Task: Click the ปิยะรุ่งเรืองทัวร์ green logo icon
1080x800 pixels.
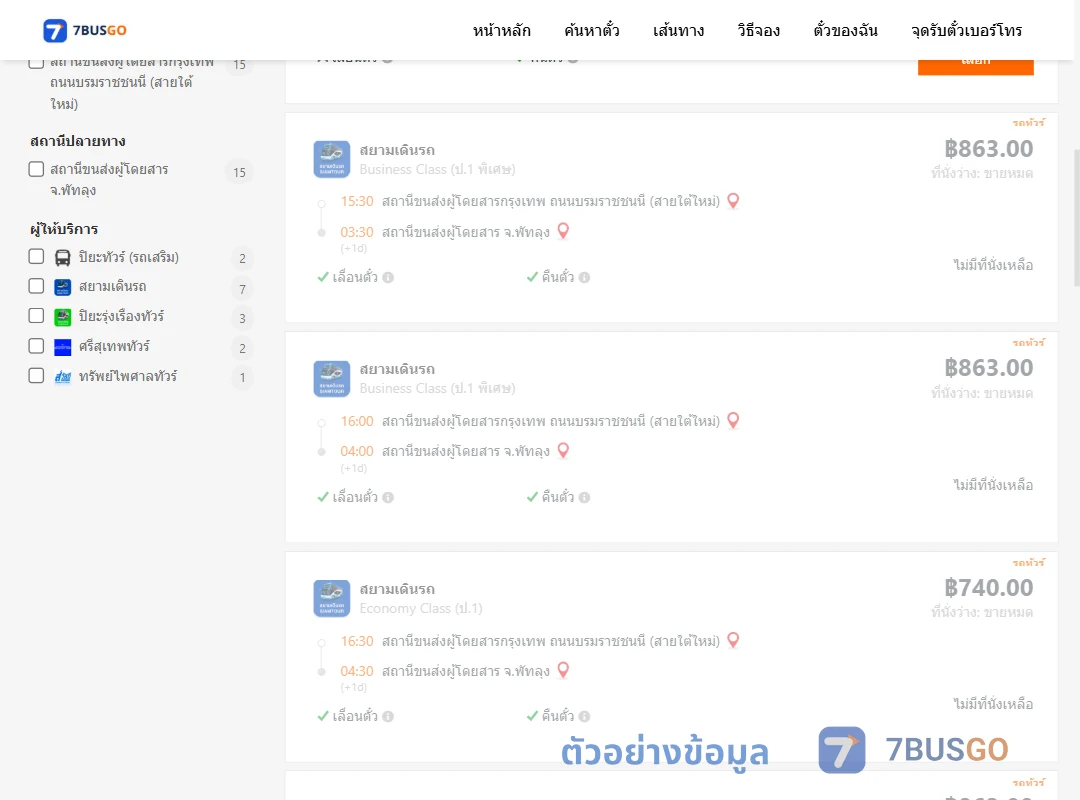Action: [63, 317]
